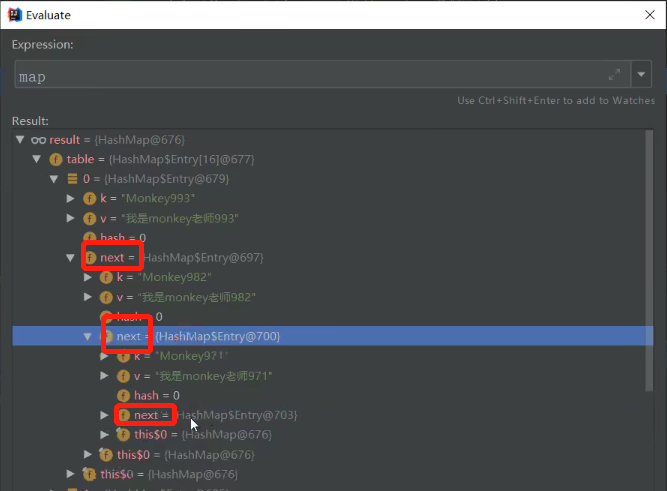Viewport: 667px width, 491px height.
Task: Collapse the selected next = {HashMap$Entry@700} node
Action: [x=88, y=337]
